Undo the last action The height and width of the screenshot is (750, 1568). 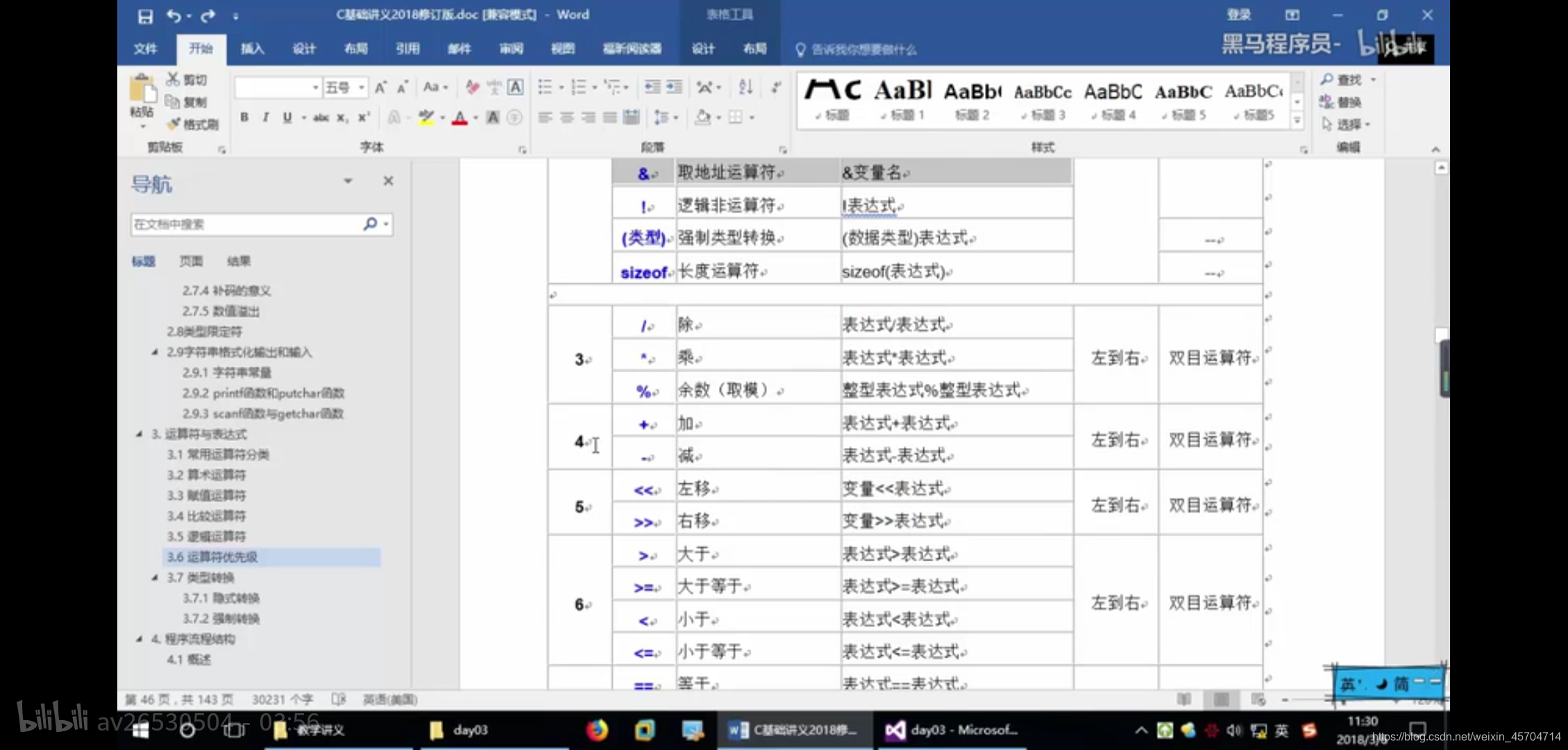point(174,16)
